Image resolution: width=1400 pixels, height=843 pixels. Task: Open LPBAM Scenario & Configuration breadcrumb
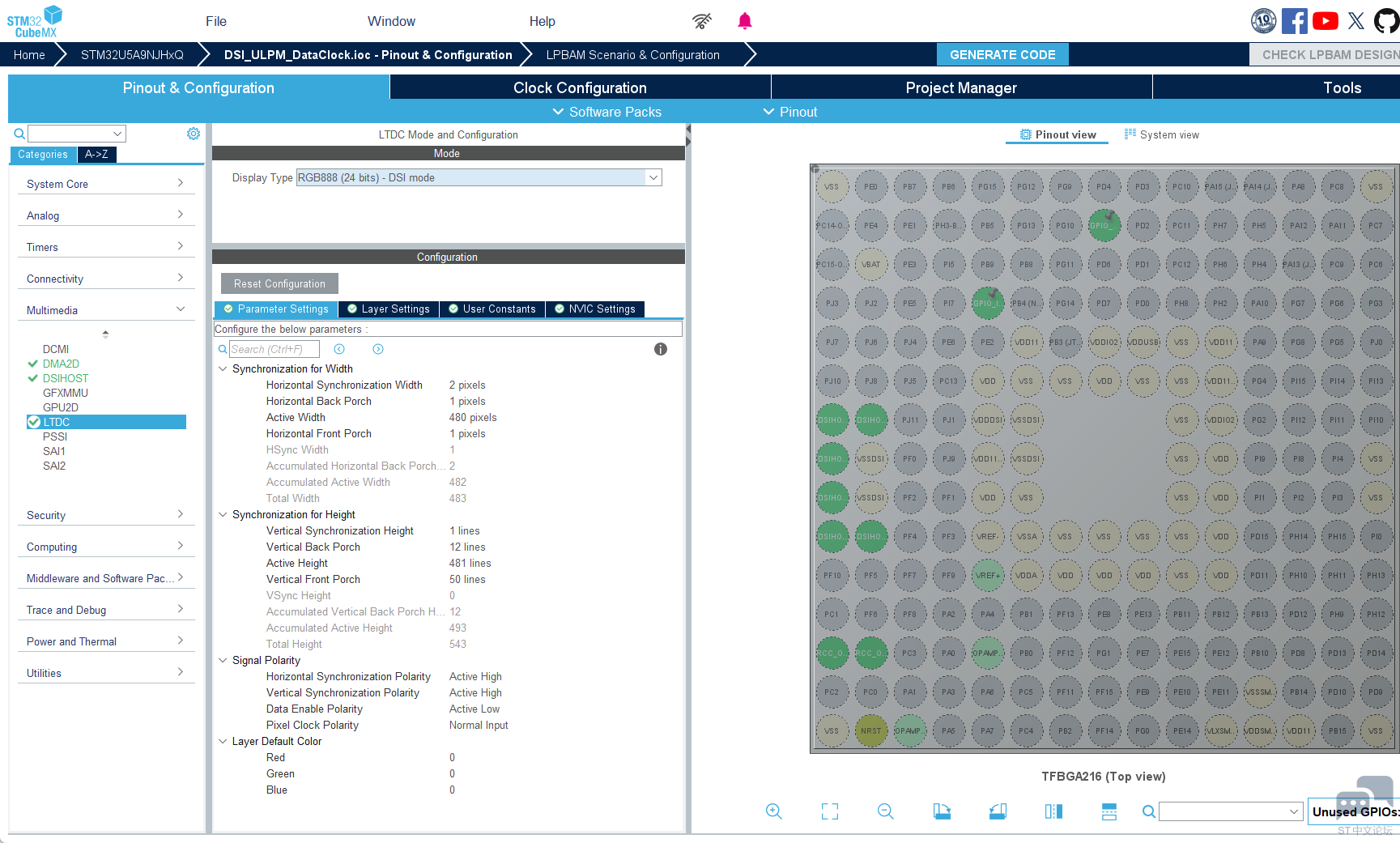click(632, 54)
